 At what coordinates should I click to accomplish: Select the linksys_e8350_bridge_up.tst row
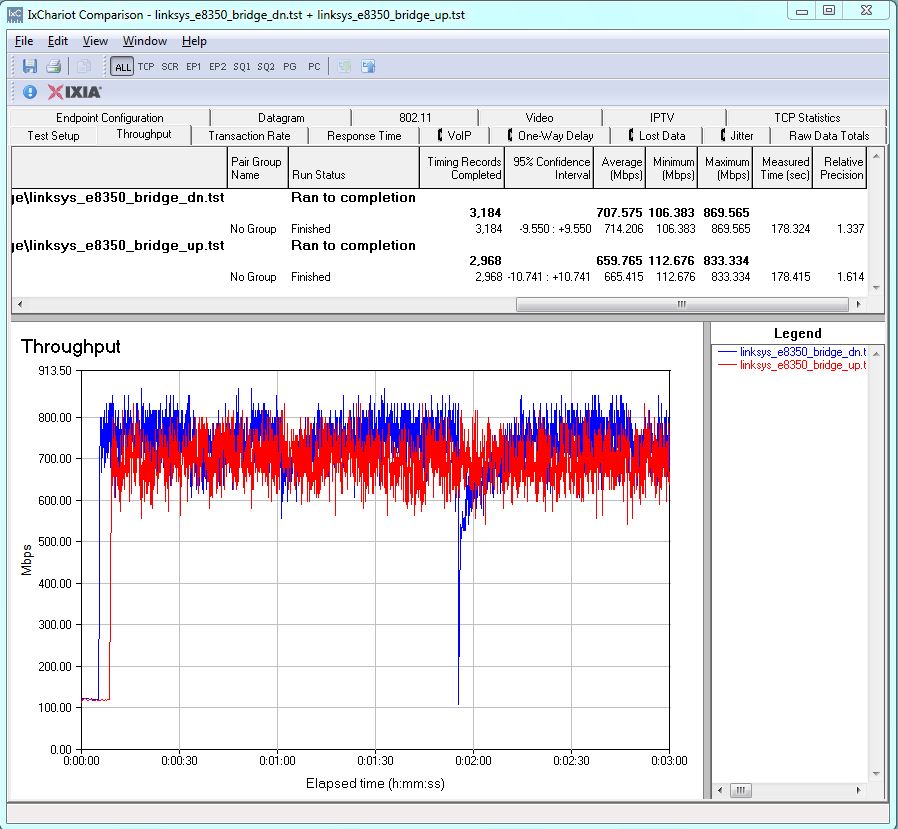(x=439, y=246)
